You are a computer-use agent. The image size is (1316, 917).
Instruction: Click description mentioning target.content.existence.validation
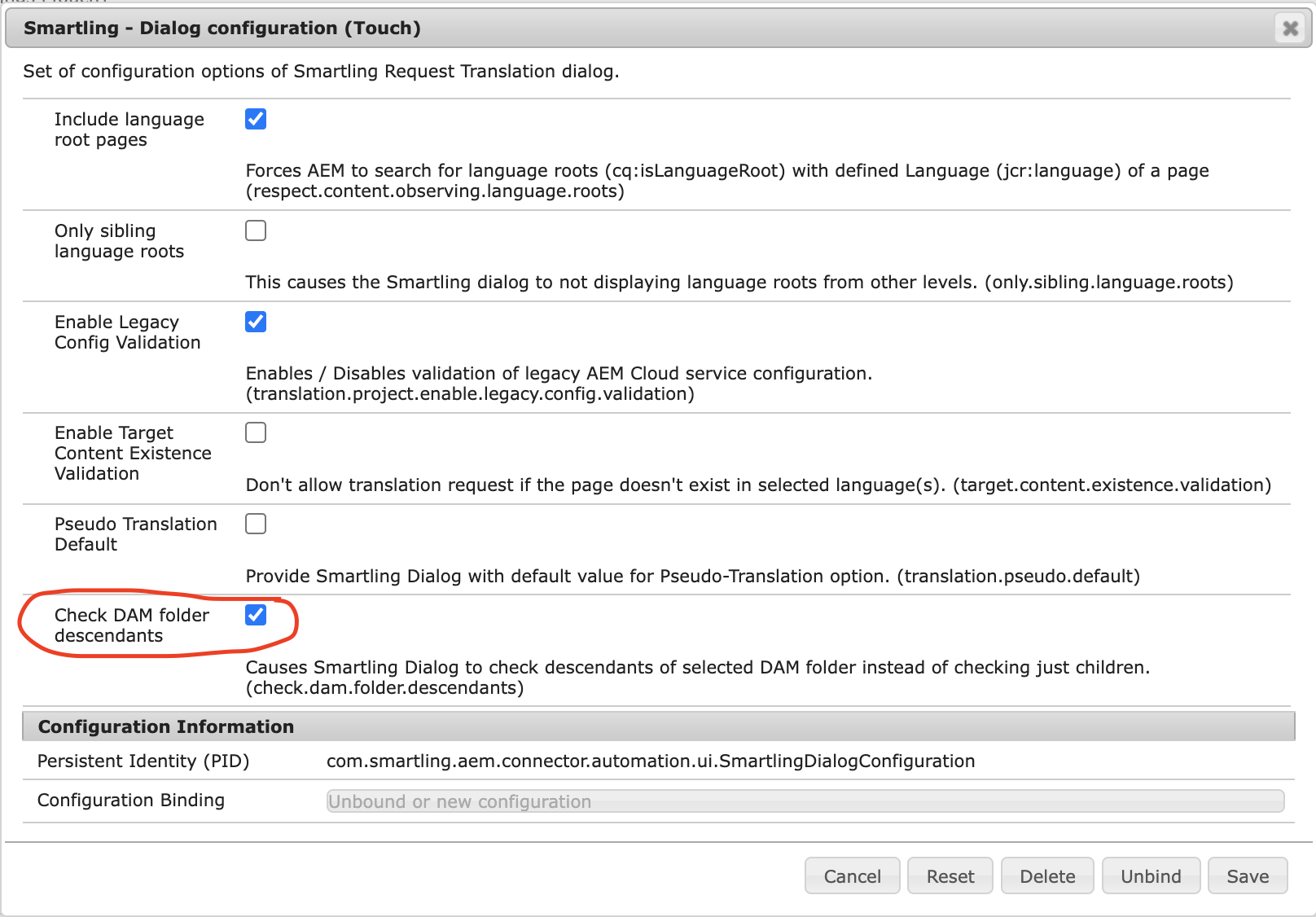click(x=759, y=485)
